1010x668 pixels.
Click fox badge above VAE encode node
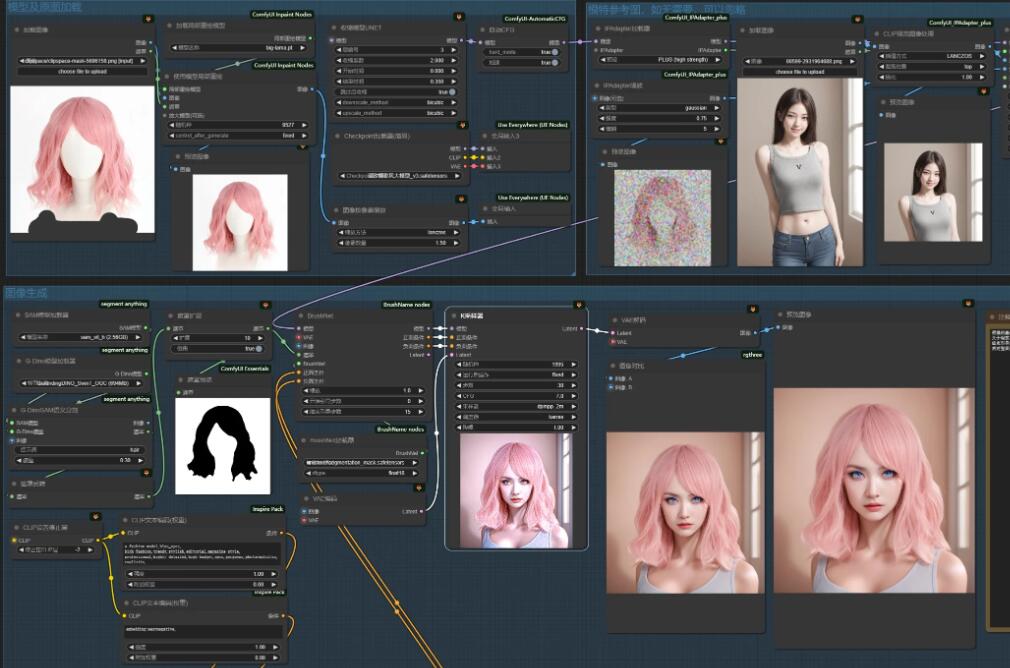click(x=419, y=488)
